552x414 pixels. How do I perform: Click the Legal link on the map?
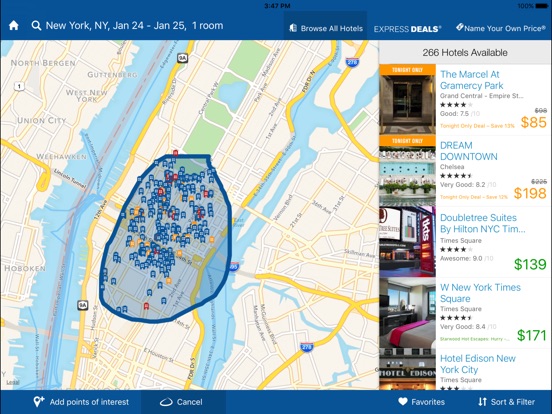point(12,382)
